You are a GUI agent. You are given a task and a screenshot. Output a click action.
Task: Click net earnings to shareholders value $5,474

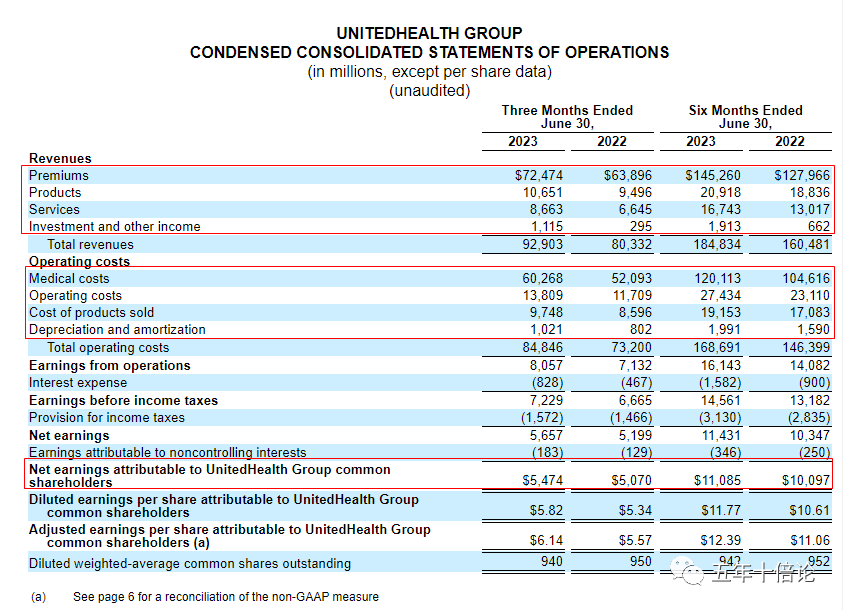point(543,480)
